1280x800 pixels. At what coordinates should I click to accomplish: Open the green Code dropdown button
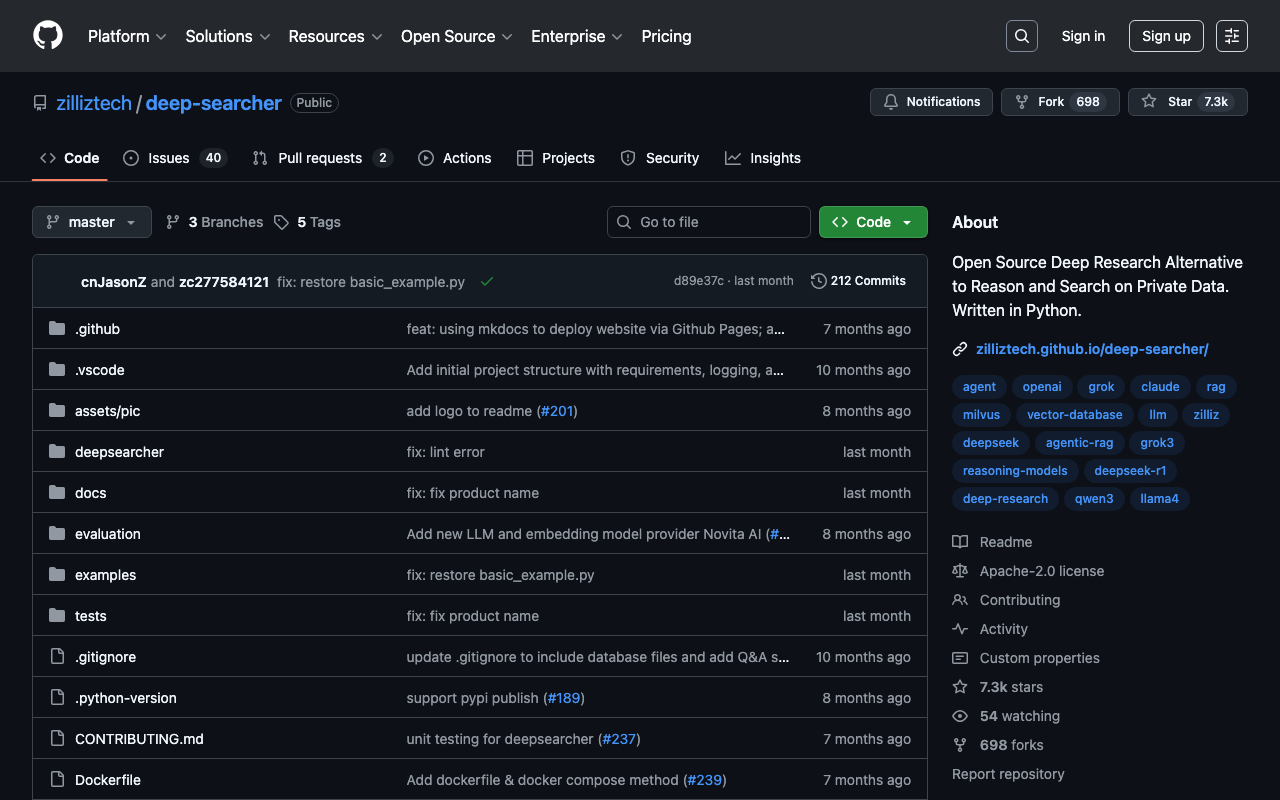coord(872,222)
